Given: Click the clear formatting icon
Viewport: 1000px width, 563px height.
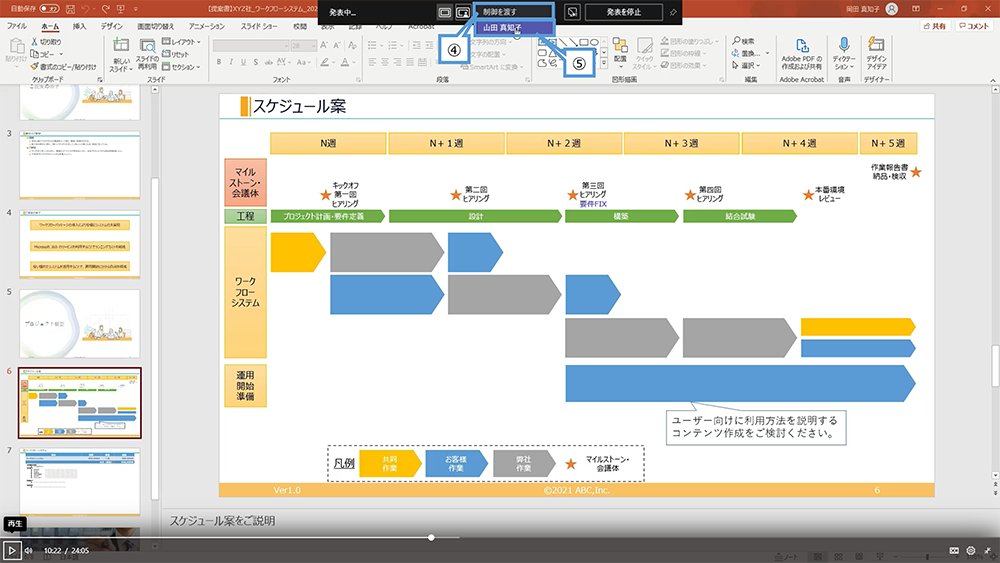Looking at the screenshot, I should [x=352, y=45].
